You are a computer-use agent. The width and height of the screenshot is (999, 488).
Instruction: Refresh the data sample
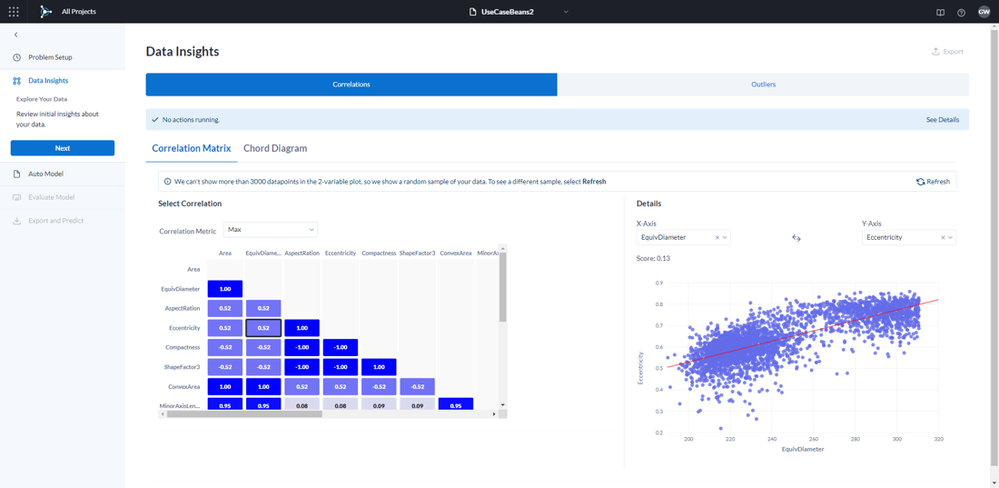click(933, 182)
